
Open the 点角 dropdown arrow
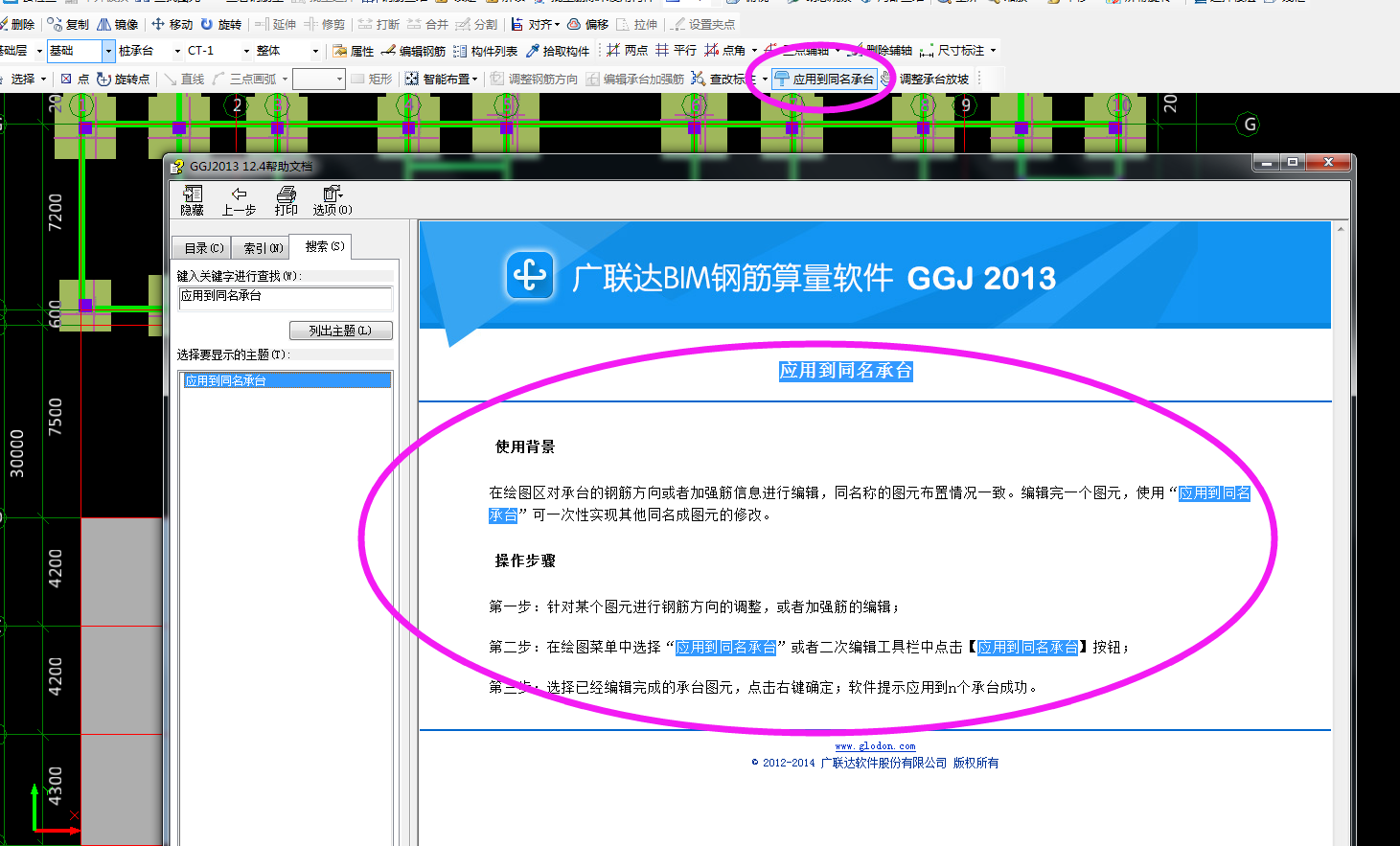(754, 50)
